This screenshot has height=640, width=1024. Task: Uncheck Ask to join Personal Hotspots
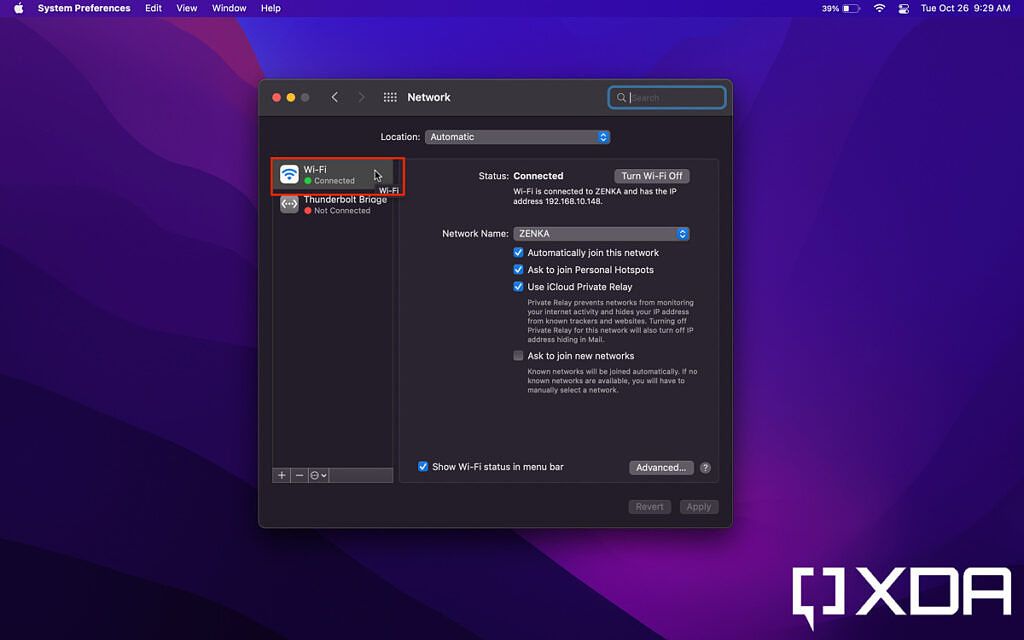[519, 269]
